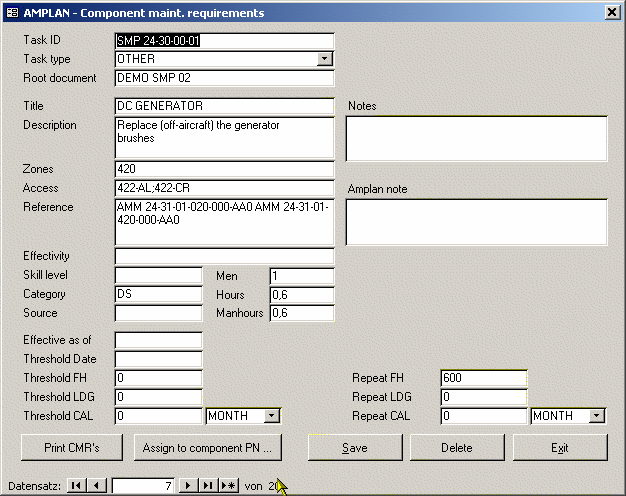Screen dimensions: 626x496
Task: Go to first record in navigator
Action: click(77, 486)
